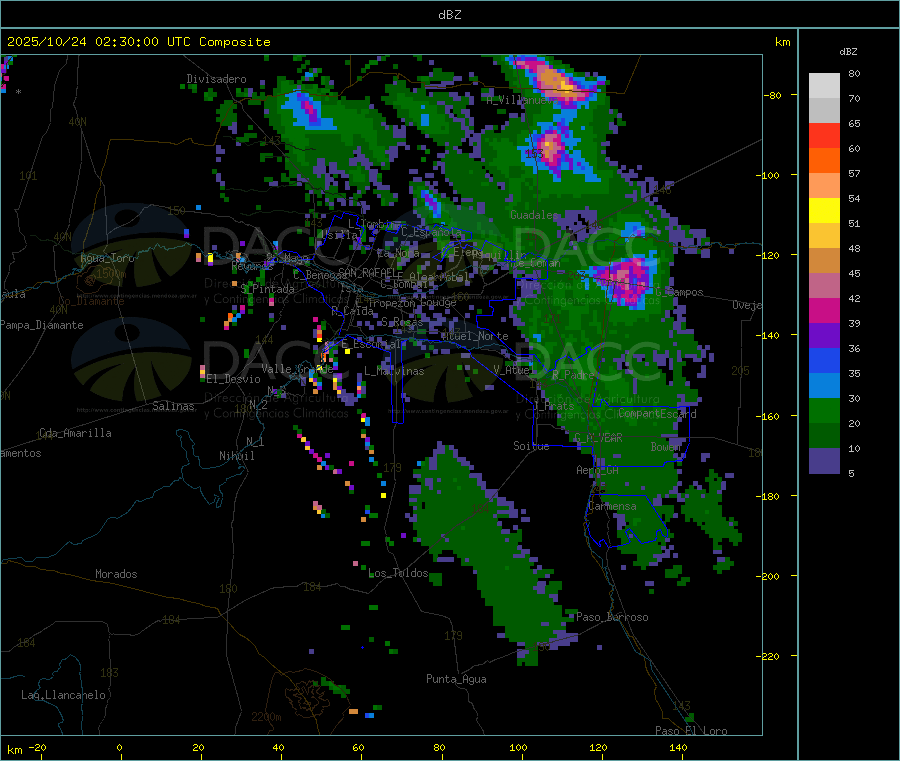Click the Aero_GH label
Screen dimensions: 900x761
click(598, 471)
